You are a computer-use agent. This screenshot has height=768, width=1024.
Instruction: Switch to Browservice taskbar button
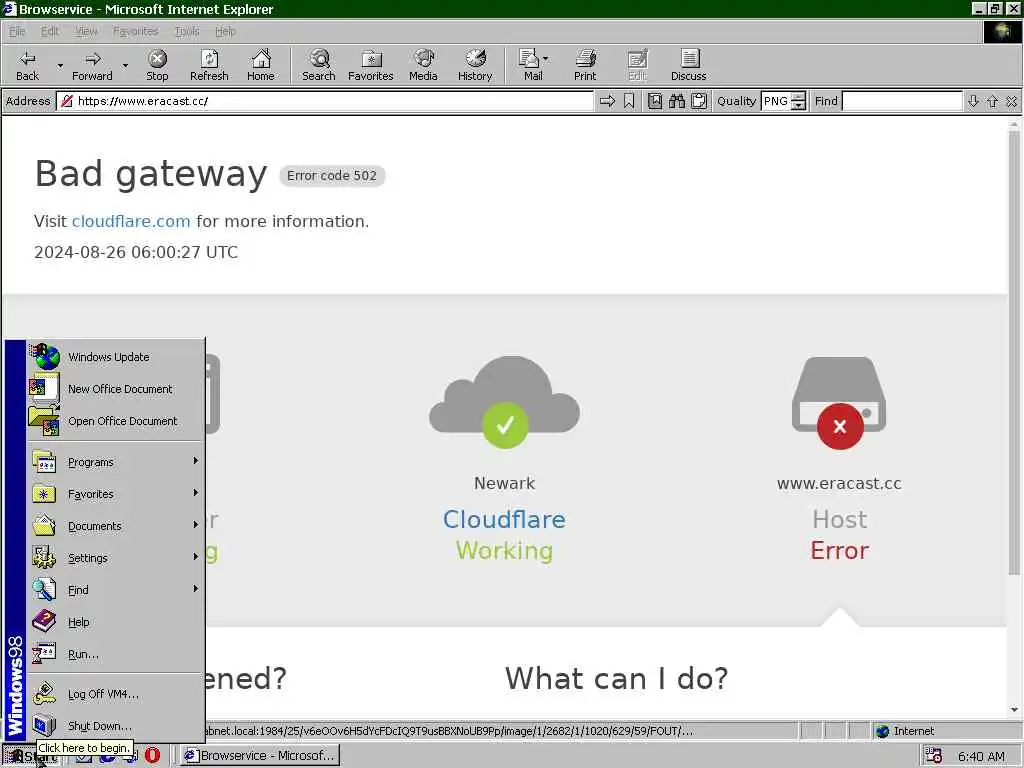click(260, 756)
